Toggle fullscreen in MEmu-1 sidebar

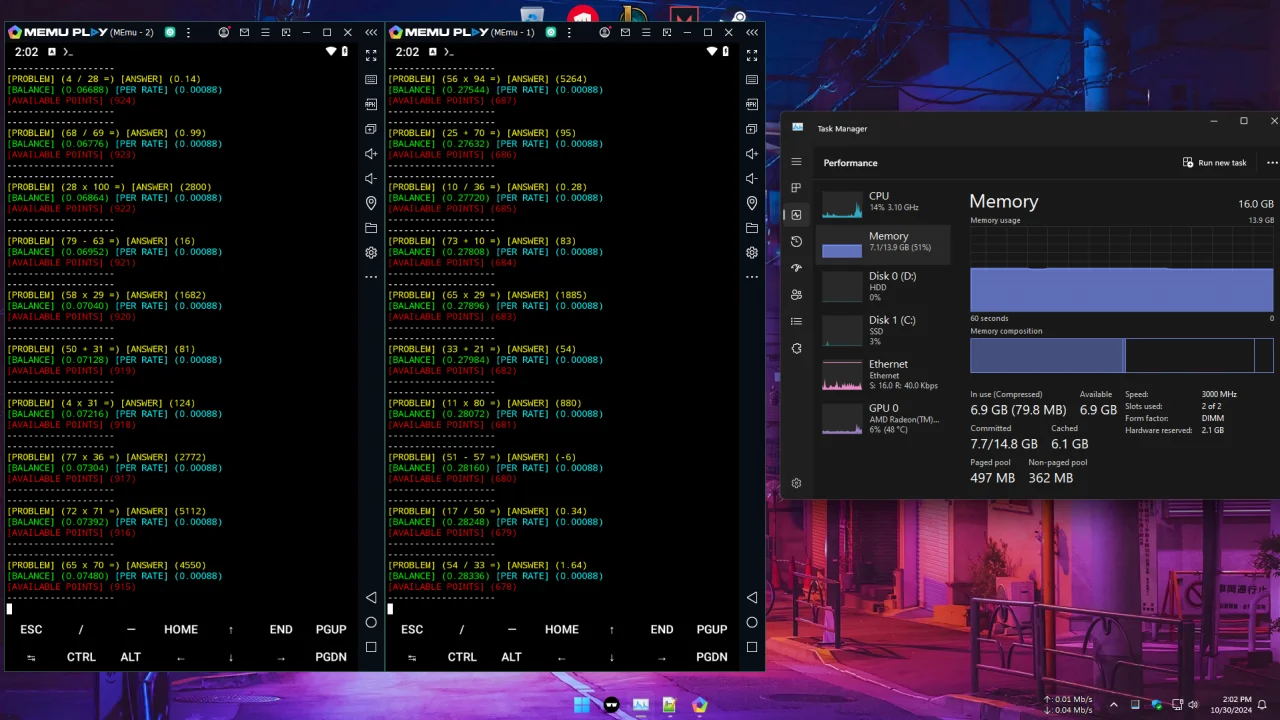[x=752, y=56]
